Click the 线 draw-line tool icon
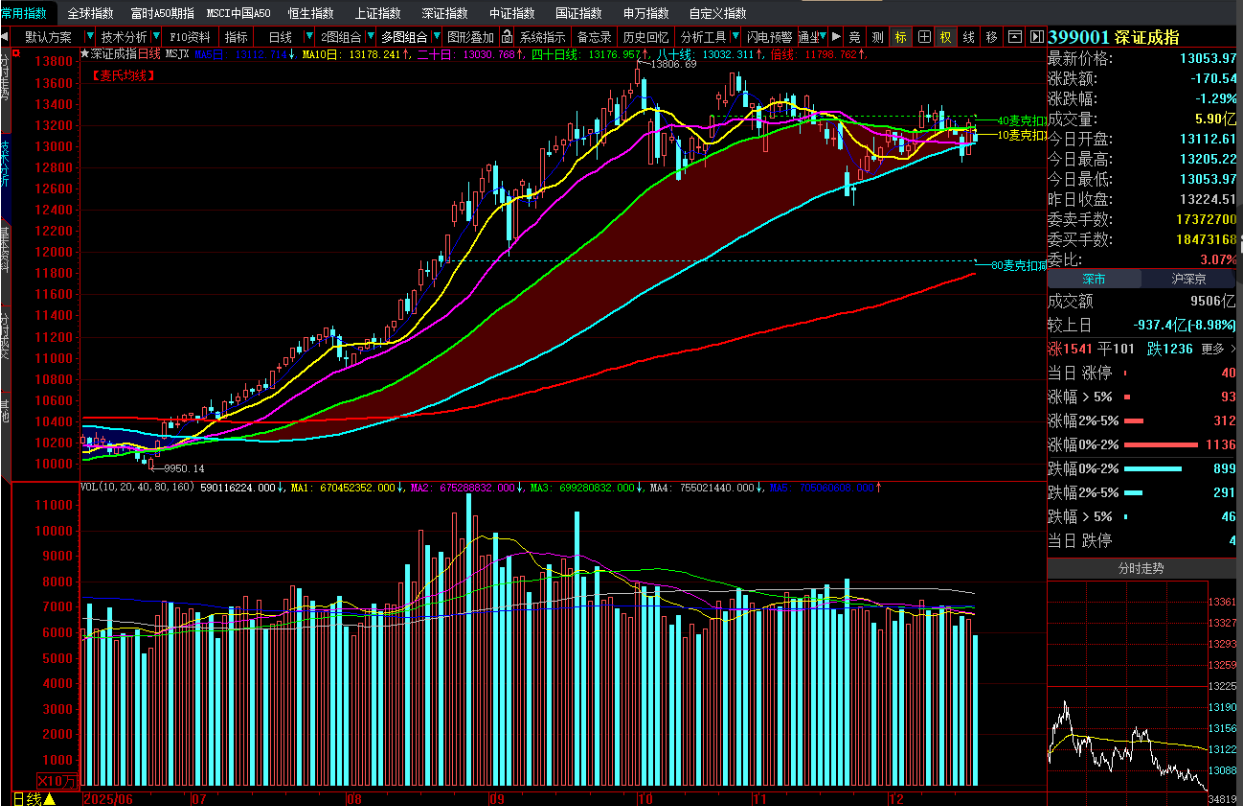This screenshot has height=806, width=1243. (x=968, y=37)
